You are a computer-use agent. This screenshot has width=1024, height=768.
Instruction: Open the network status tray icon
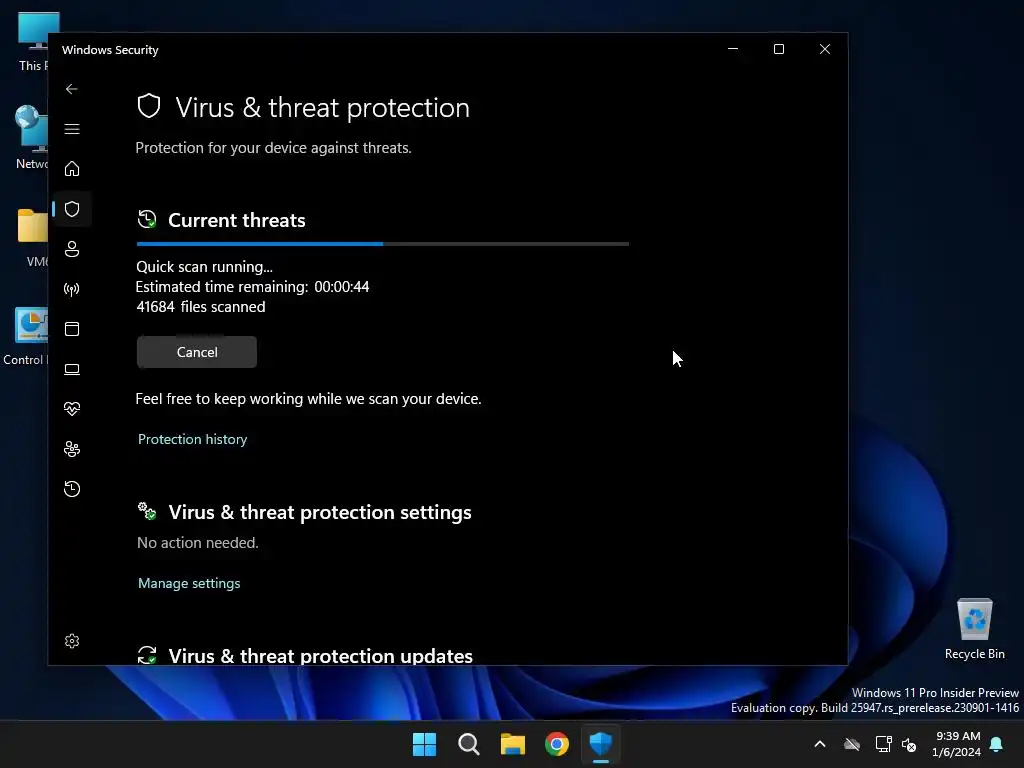click(x=884, y=744)
